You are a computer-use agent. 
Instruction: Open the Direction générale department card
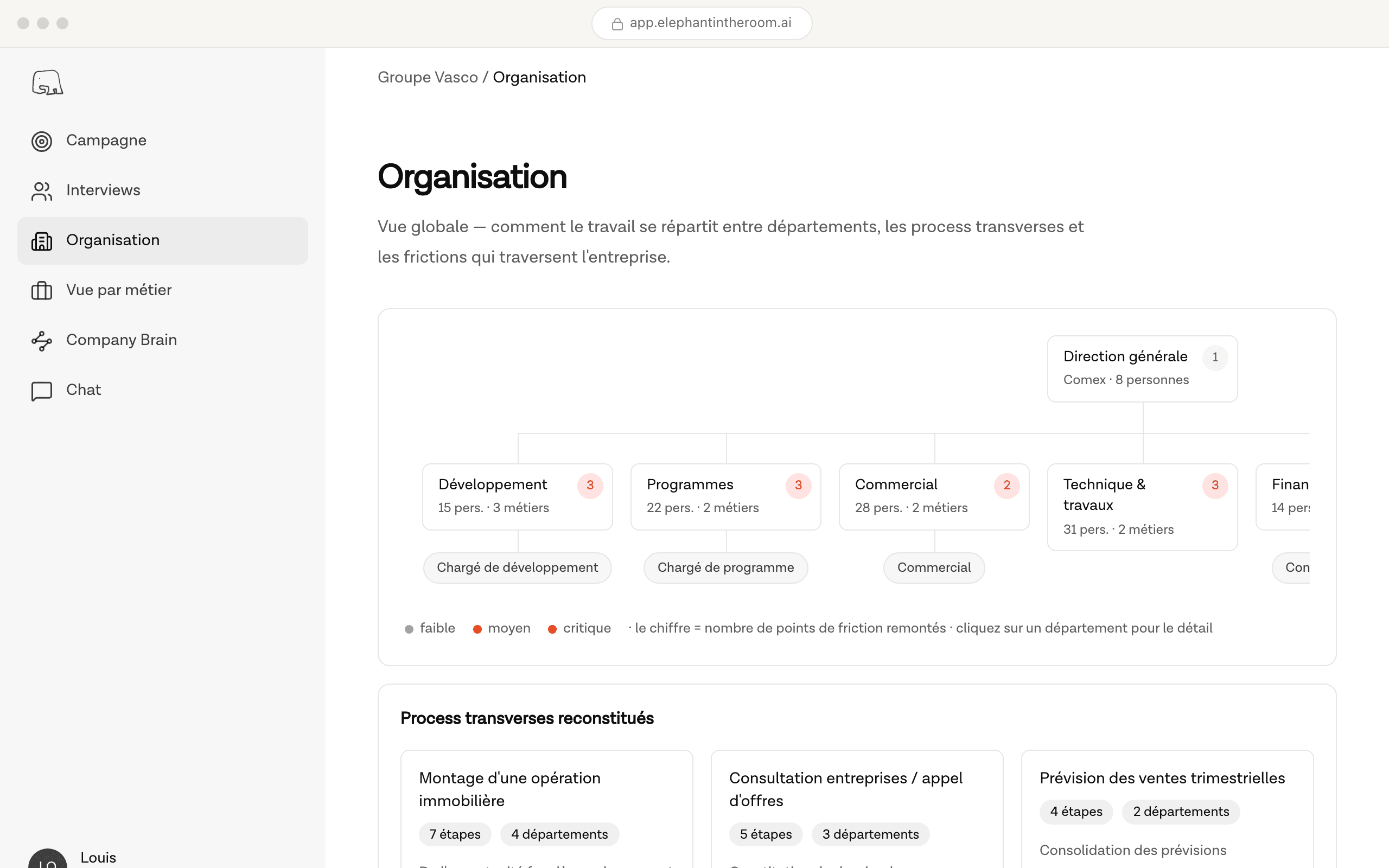pos(1142,368)
